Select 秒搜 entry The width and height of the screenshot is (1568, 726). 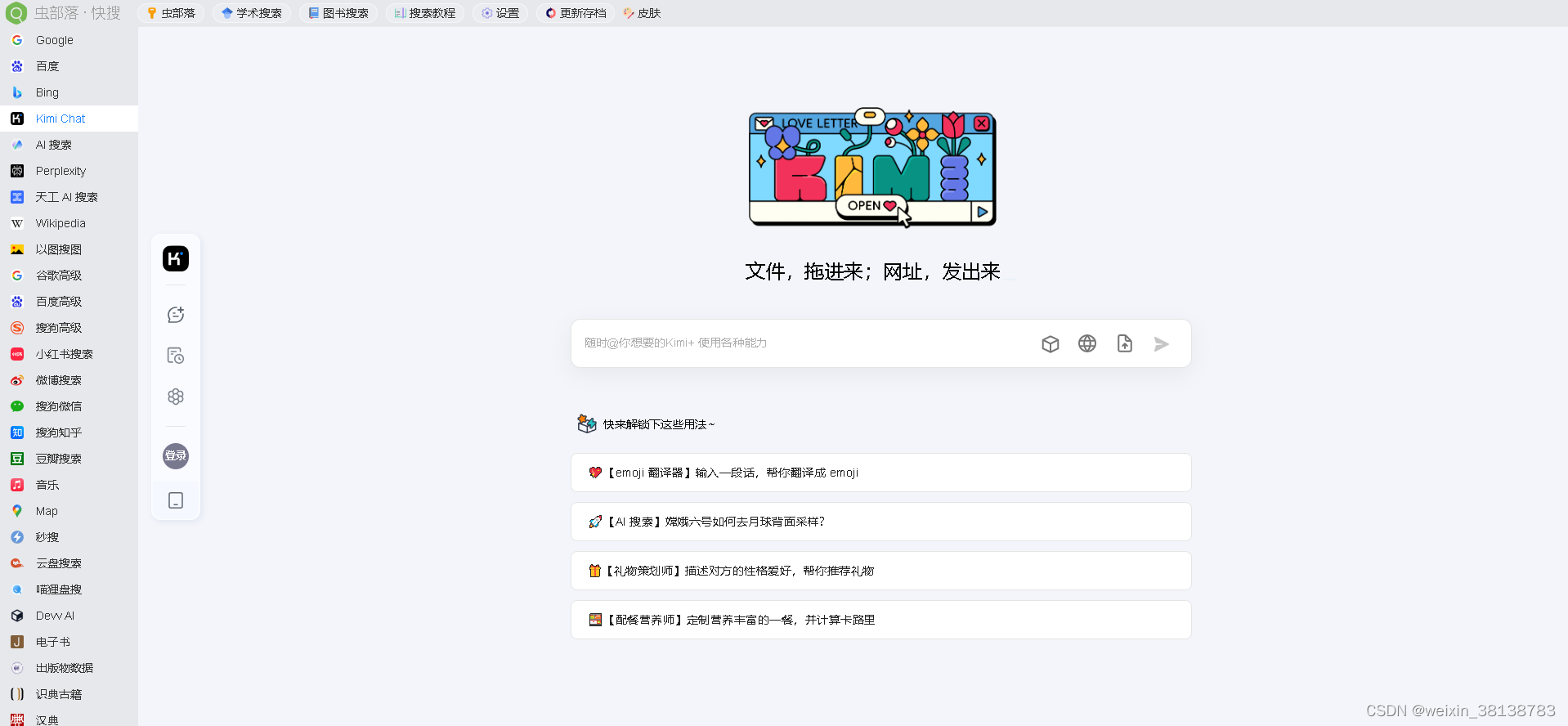(x=69, y=537)
